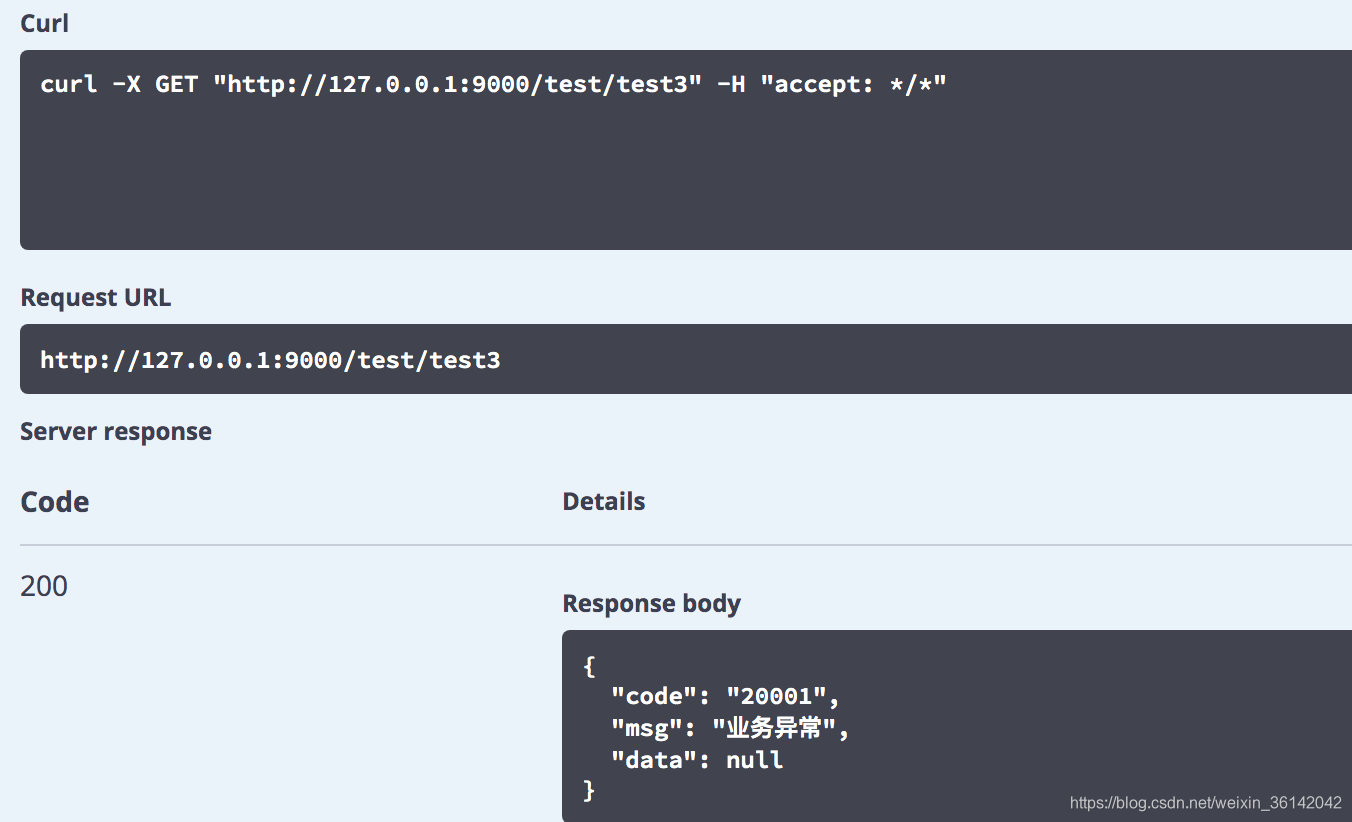Click the Details column header
Viewport: 1352px width, 822px height.
(604, 502)
